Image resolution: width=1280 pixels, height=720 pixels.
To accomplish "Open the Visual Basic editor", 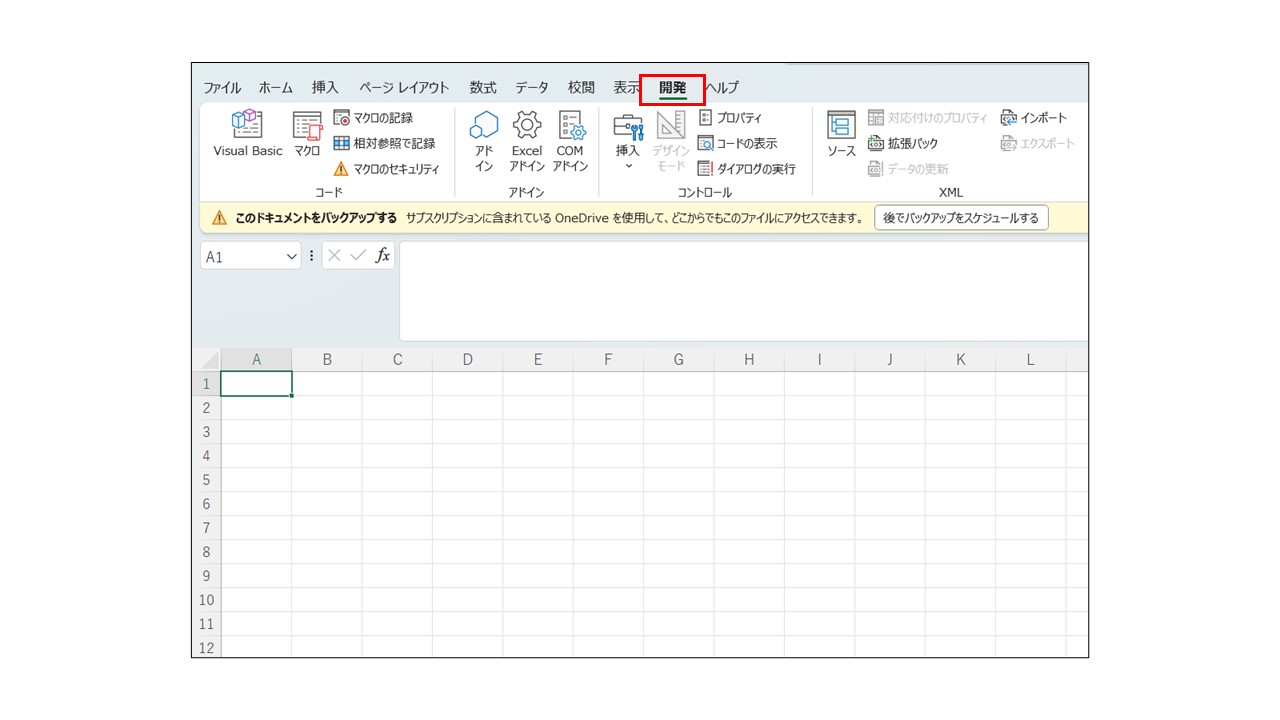I will 248,134.
